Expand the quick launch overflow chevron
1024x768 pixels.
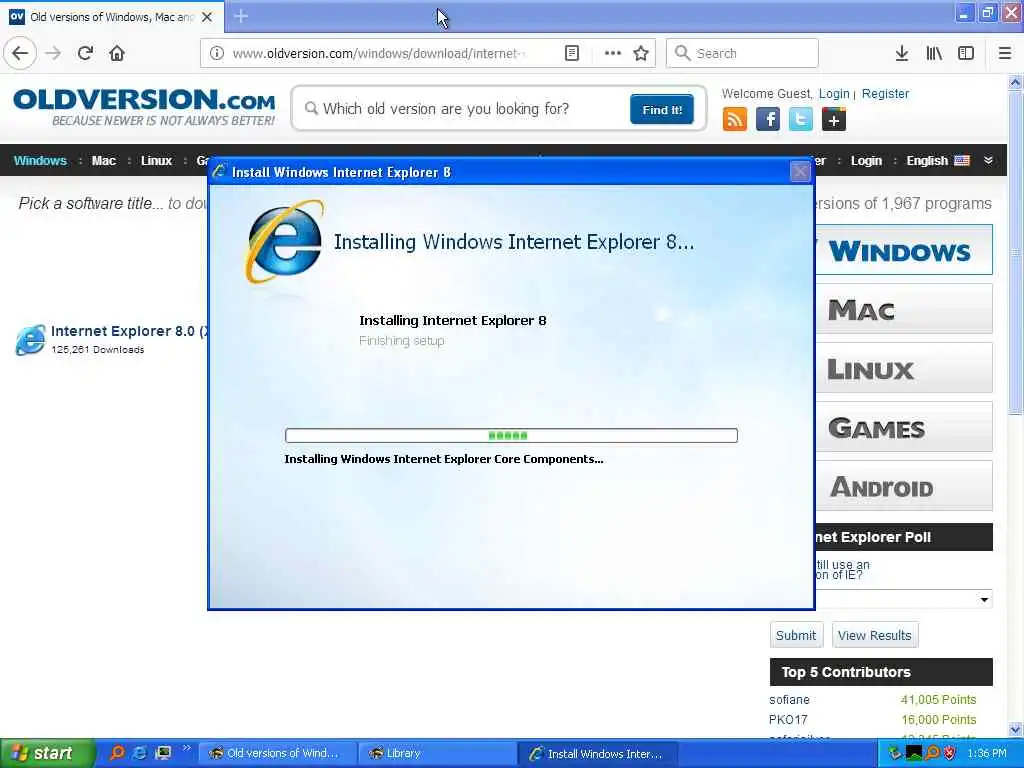186,748
